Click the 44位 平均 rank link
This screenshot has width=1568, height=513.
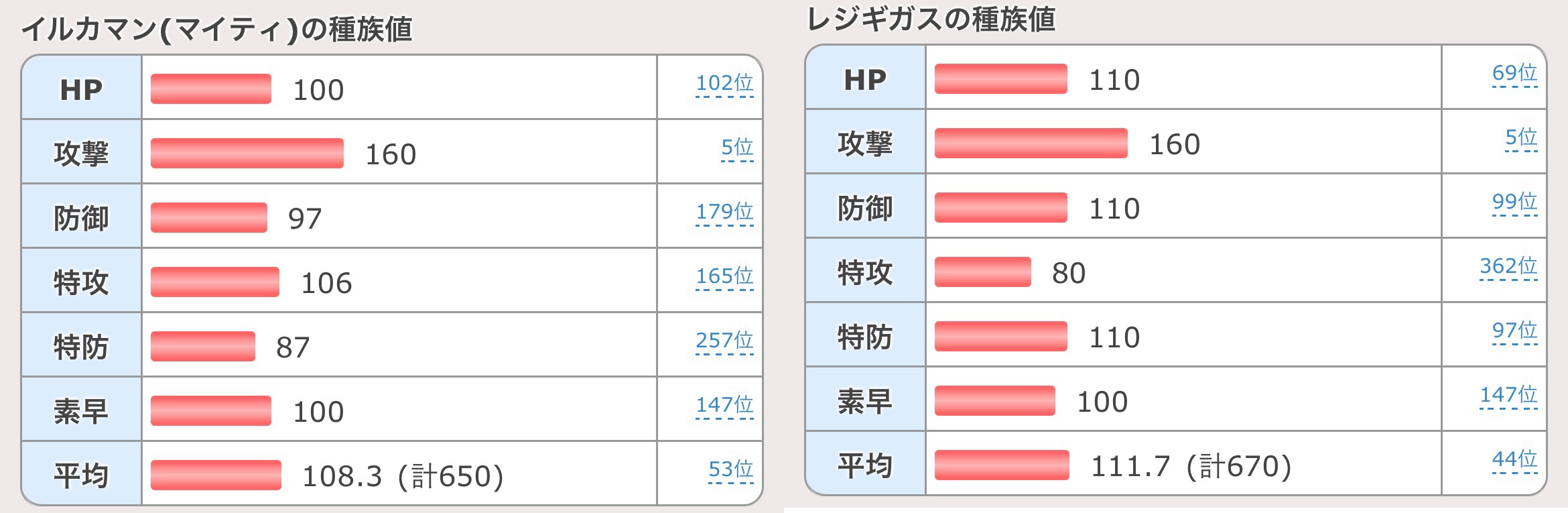(x=1514, y=459)
